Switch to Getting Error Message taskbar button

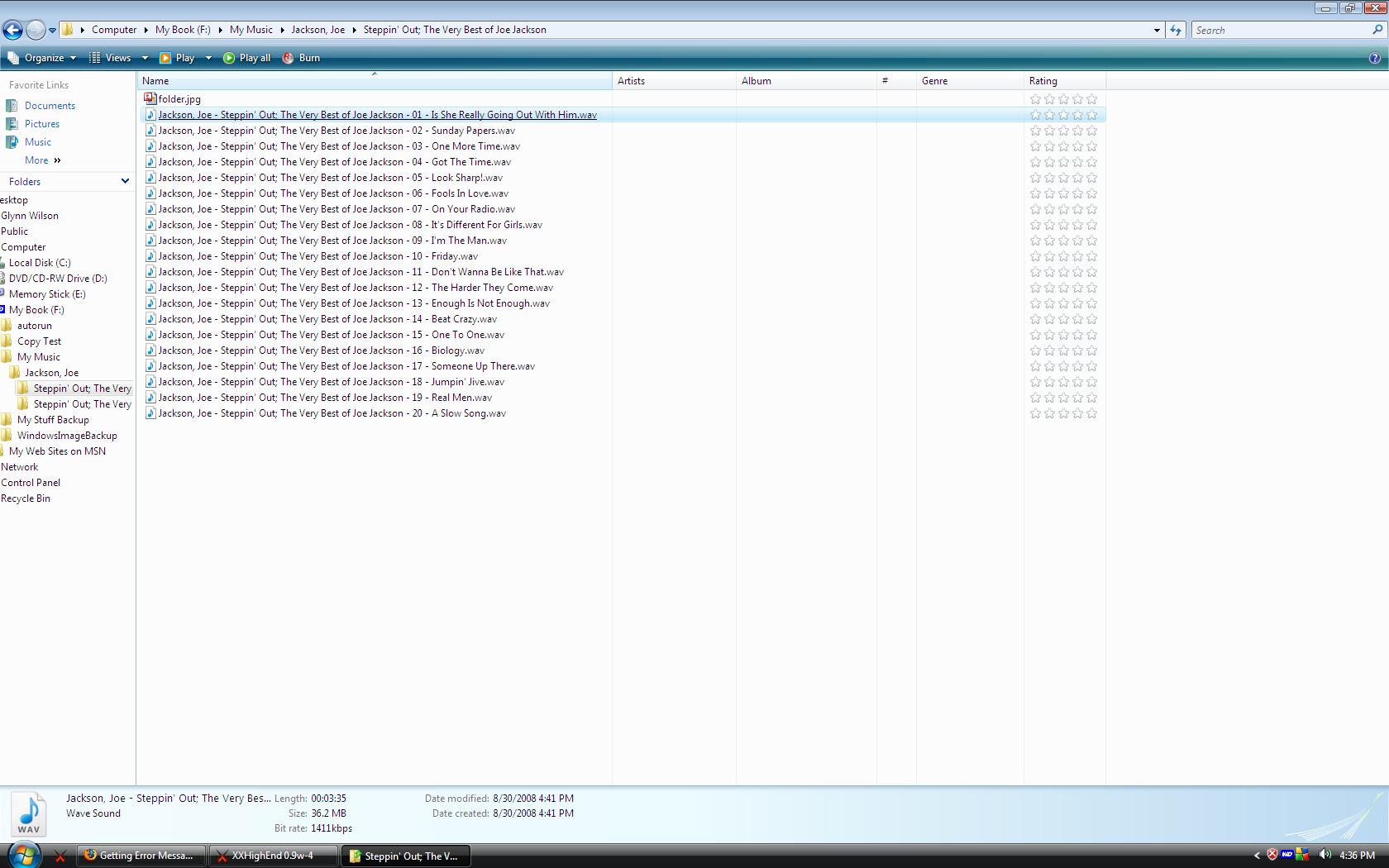coord(141,856)
